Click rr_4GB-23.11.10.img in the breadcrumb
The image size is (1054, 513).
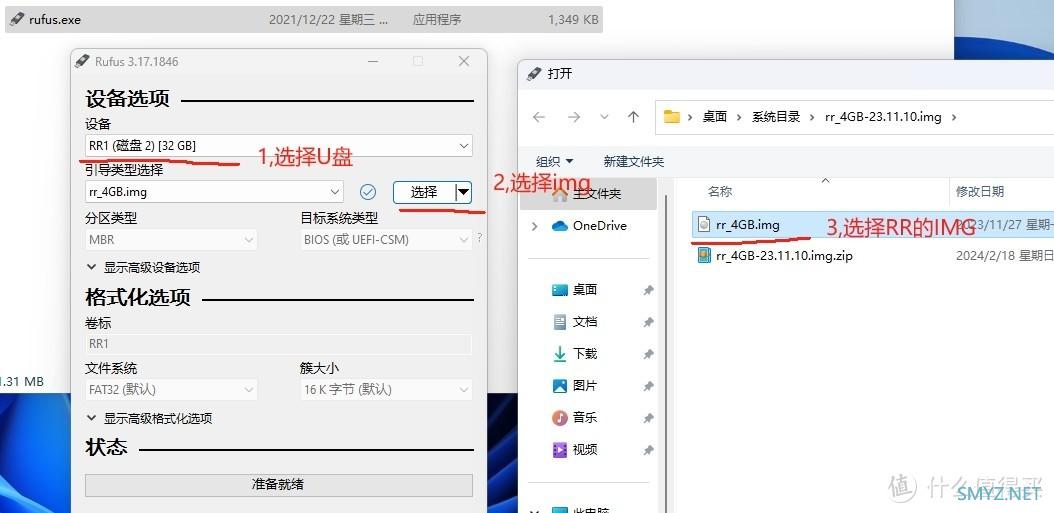pos(883,116)
